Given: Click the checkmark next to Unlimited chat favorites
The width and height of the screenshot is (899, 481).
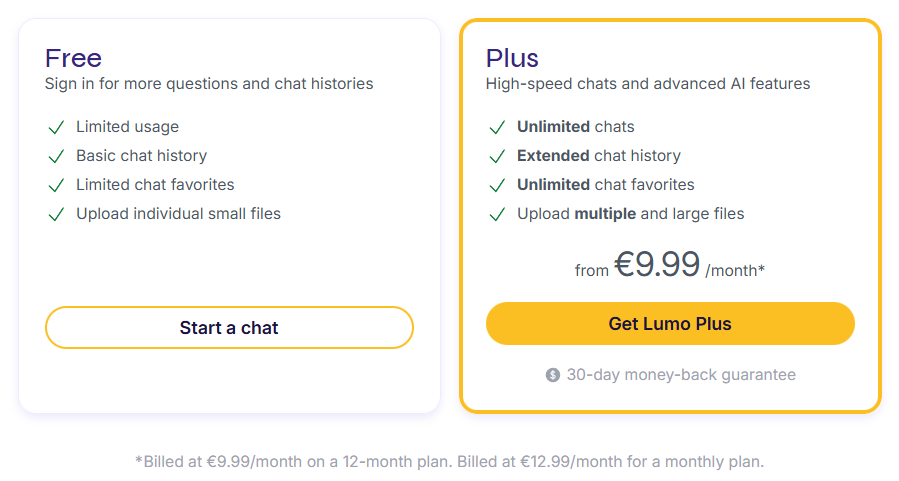Looking at the screenshot, I should point(497,185).
